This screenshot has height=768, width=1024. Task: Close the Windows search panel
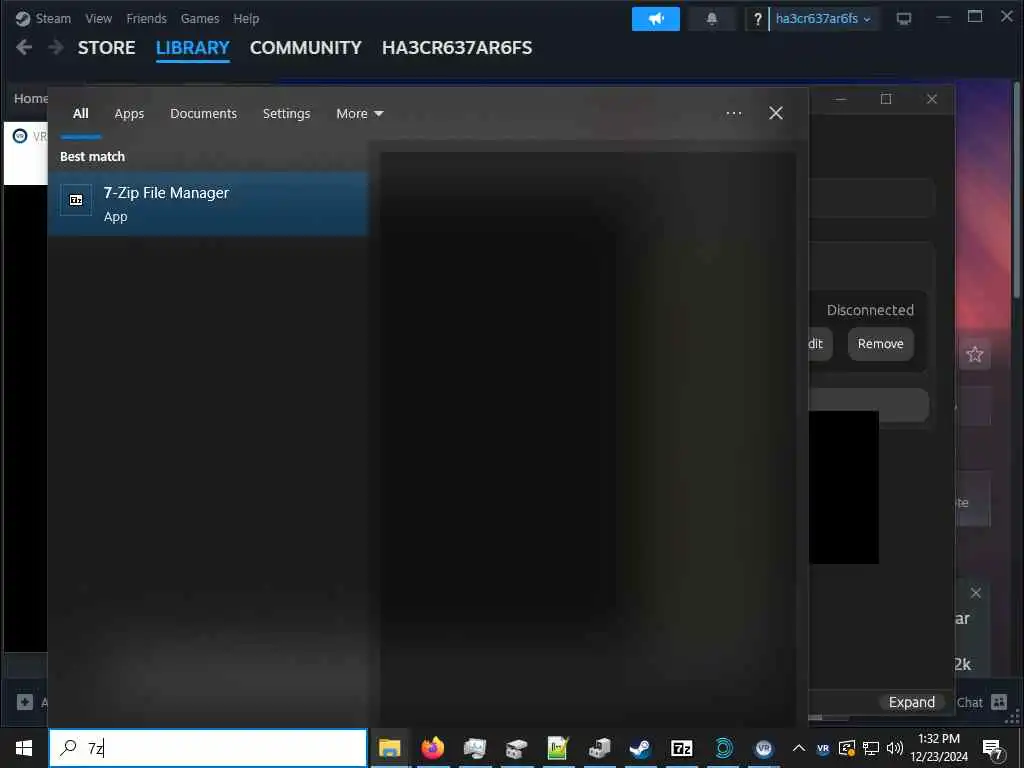coord(776,113)
